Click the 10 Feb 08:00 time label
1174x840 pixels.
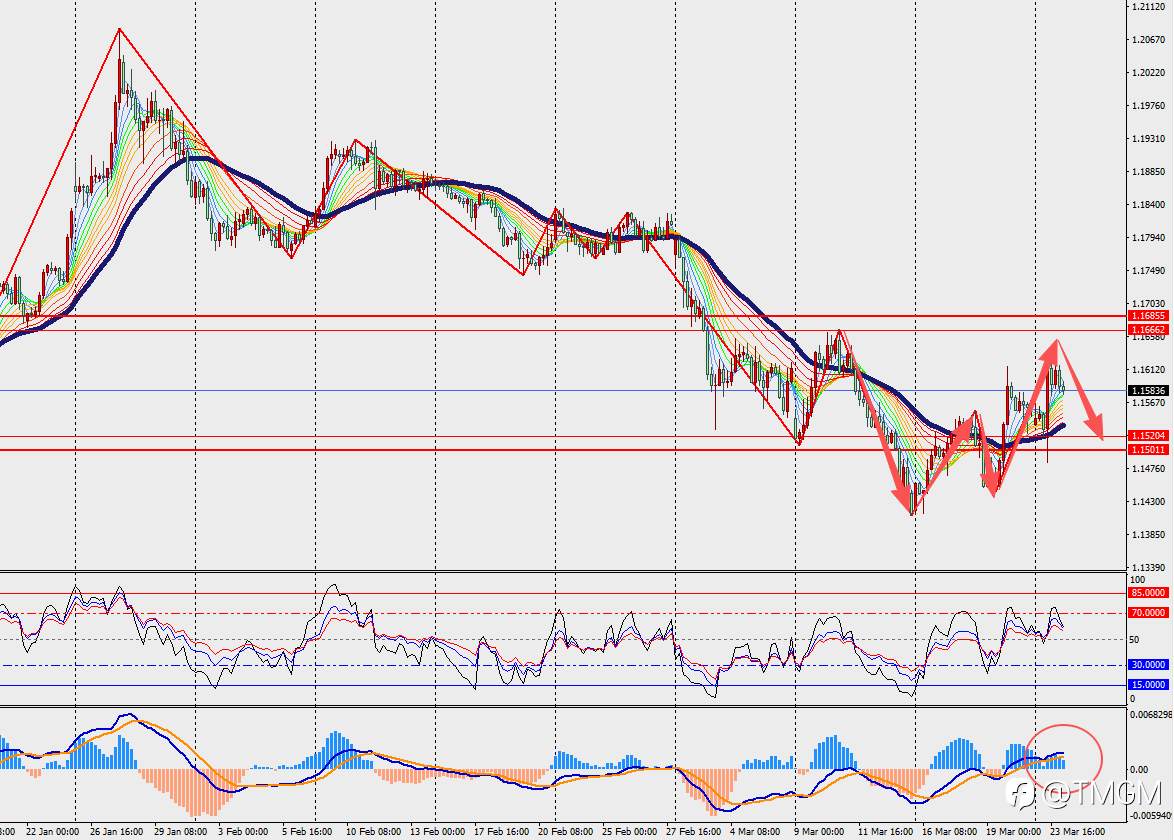[x=372, y=831]
